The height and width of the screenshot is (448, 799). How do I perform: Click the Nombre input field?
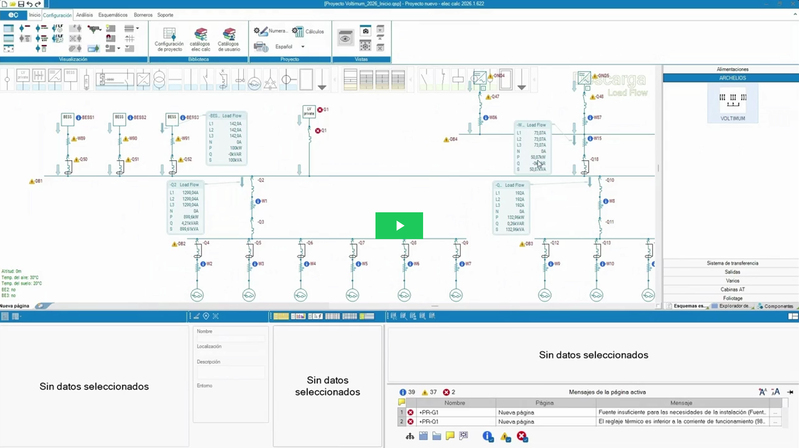coord(231,338)
